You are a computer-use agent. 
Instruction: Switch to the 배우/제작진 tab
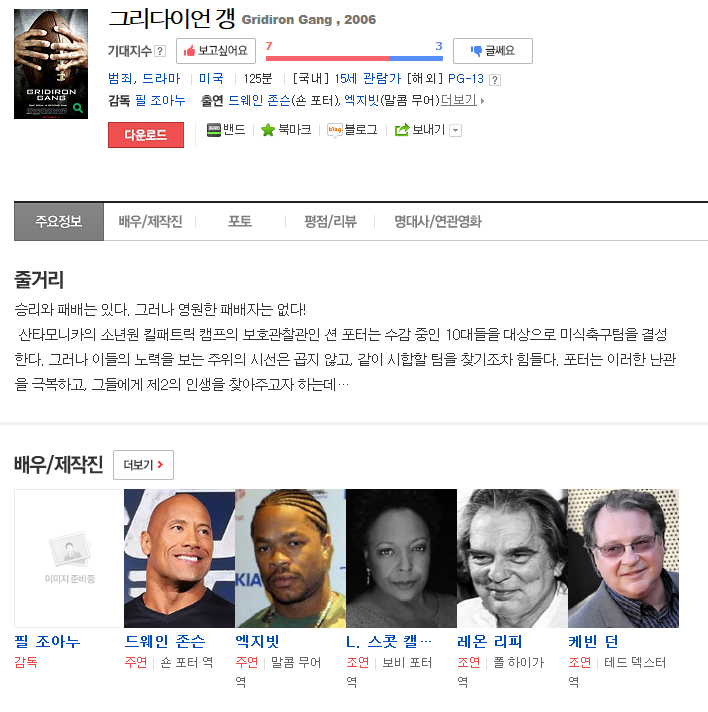(x=150, y=222)
